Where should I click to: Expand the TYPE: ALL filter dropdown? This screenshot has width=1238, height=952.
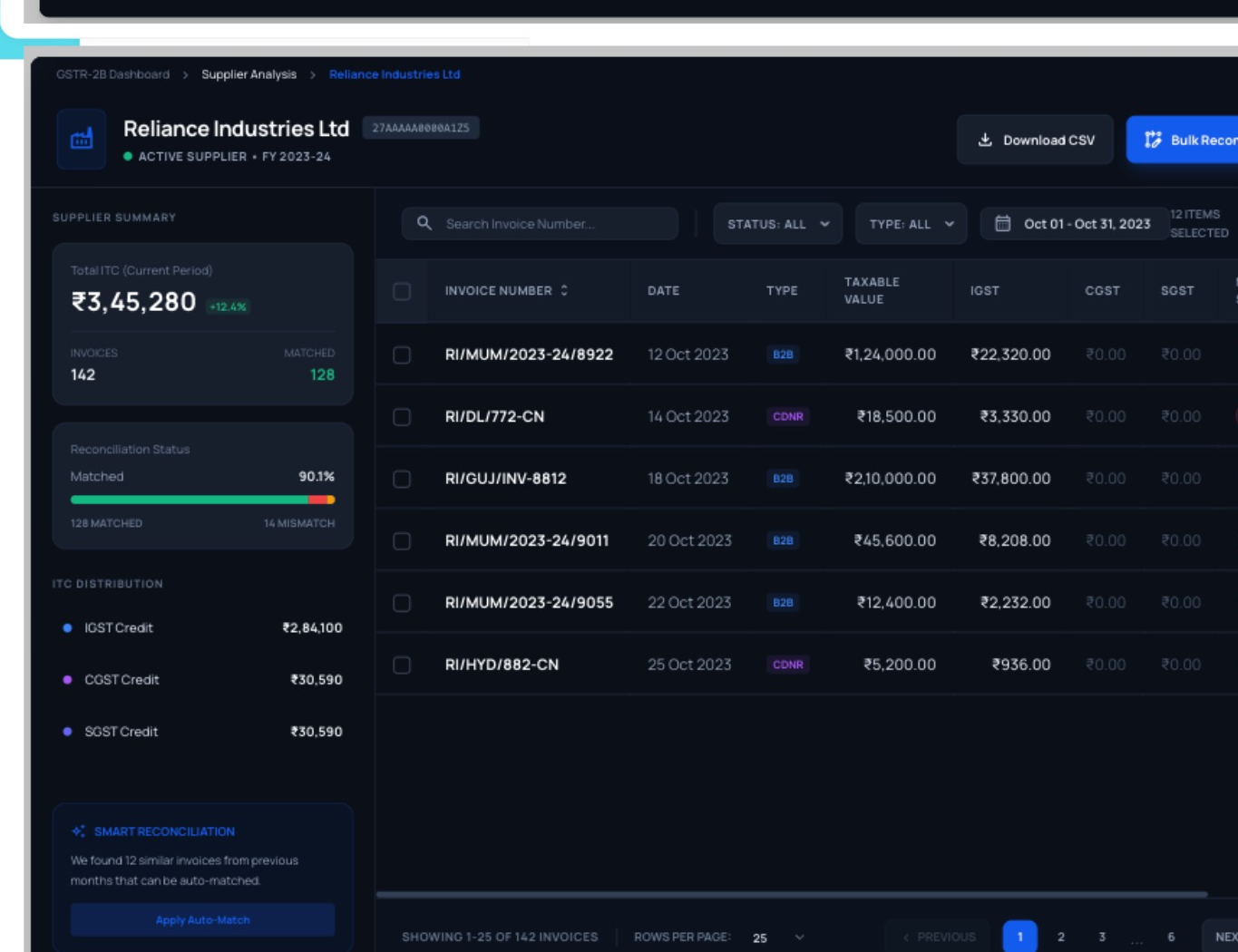click(x=911, y=224)
